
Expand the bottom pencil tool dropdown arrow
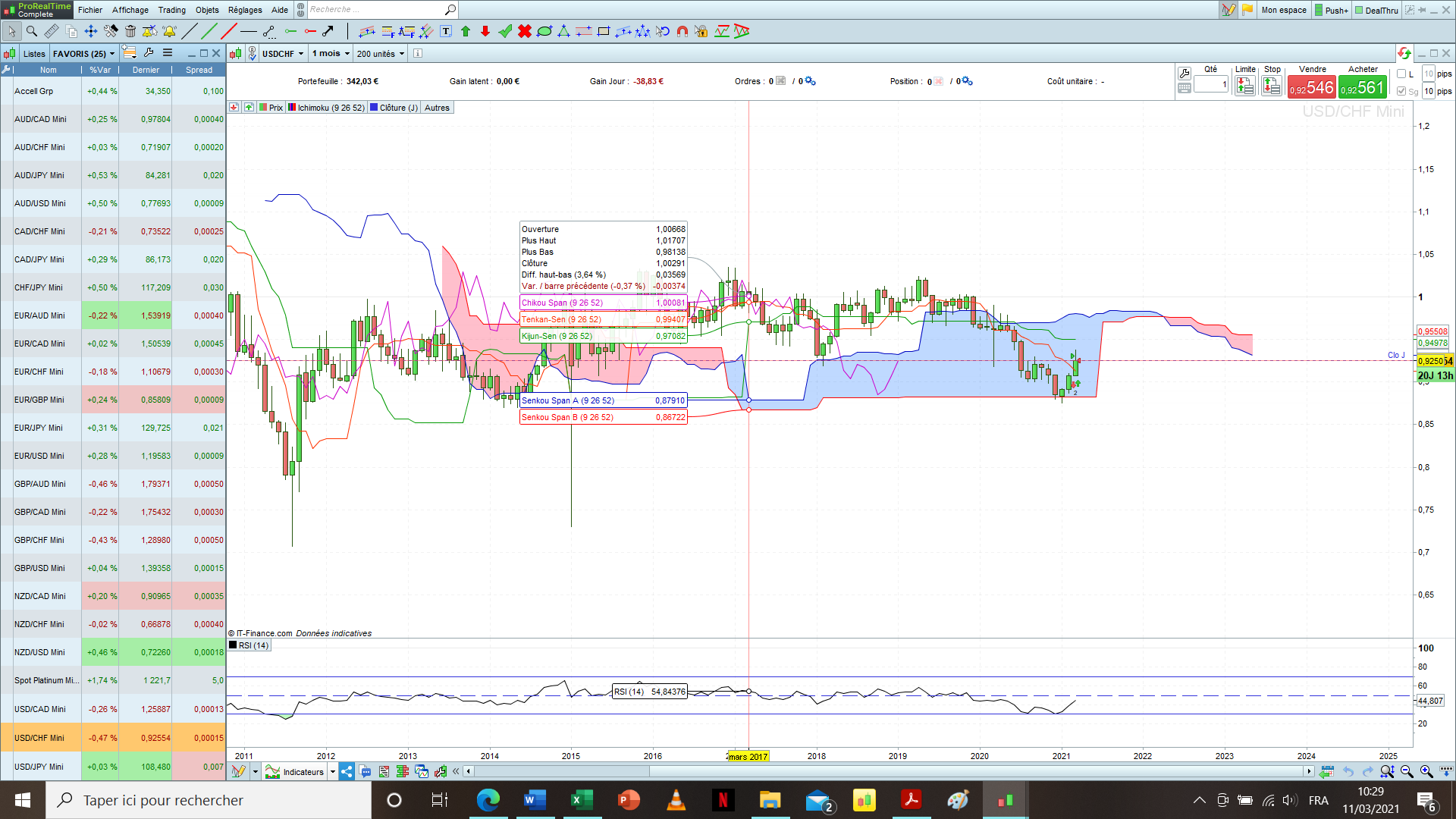(x=256, y=772)
